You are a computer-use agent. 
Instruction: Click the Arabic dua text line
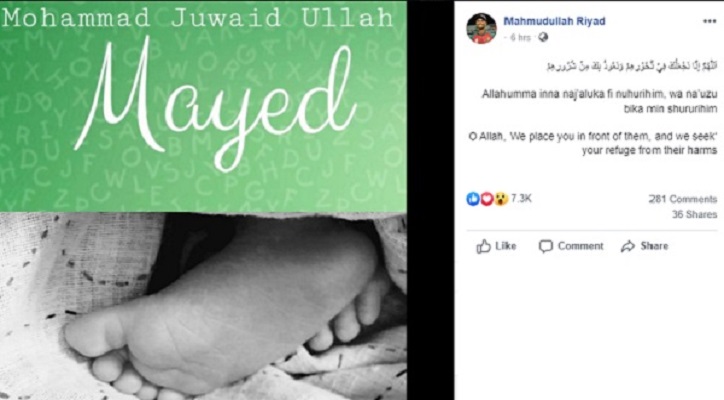[632, 67]
